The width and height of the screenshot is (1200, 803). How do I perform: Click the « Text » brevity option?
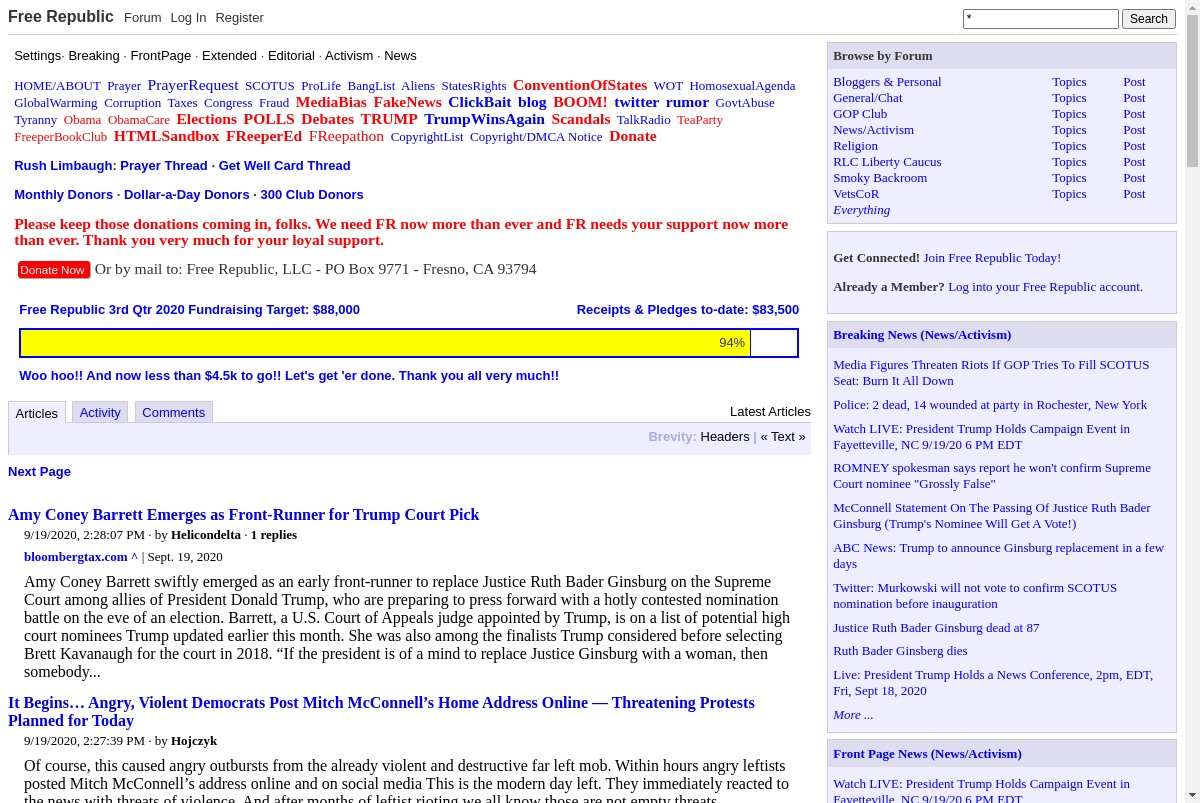(783, 437)
